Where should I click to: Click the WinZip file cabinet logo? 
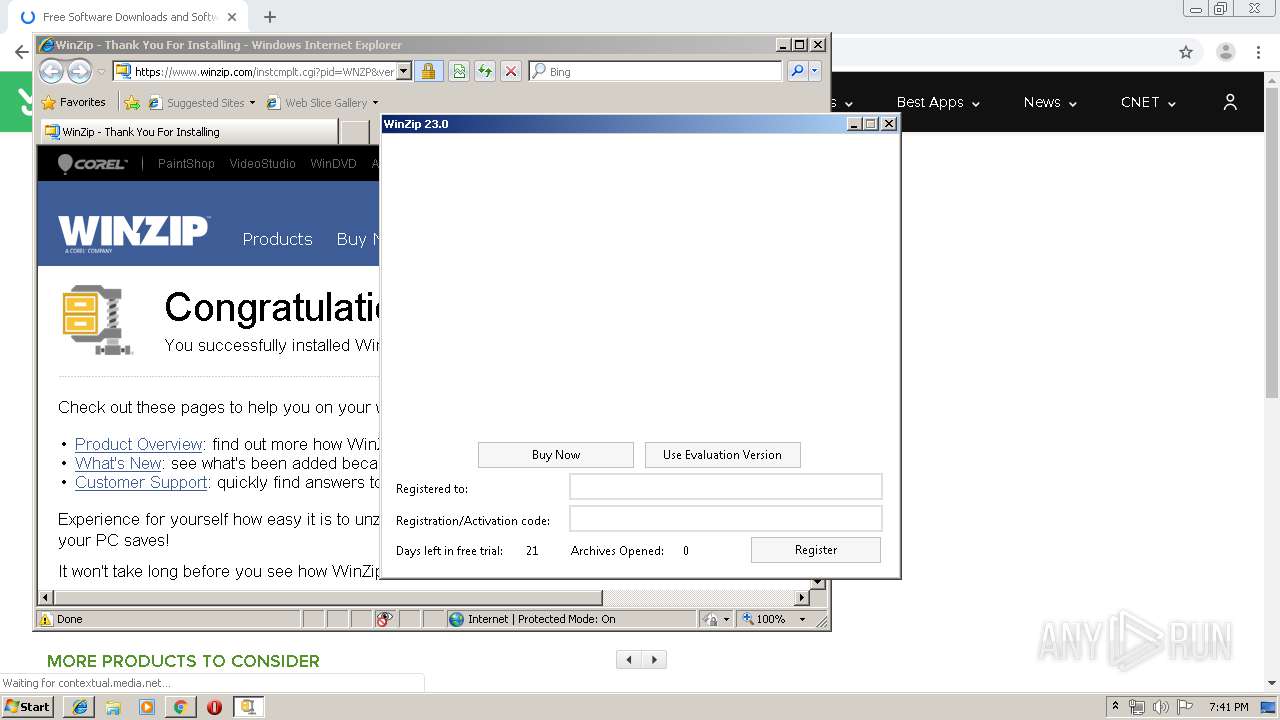(x=96, y=319)
